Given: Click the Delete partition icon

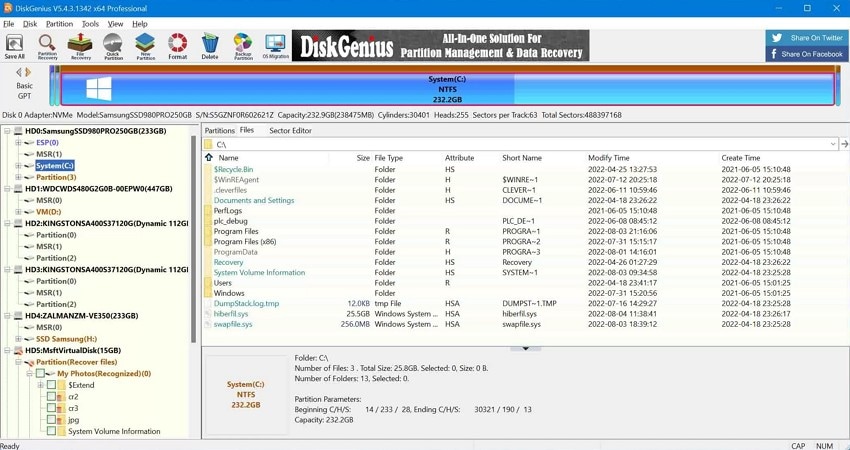Looking at the screenshot, I should [210, 47].
